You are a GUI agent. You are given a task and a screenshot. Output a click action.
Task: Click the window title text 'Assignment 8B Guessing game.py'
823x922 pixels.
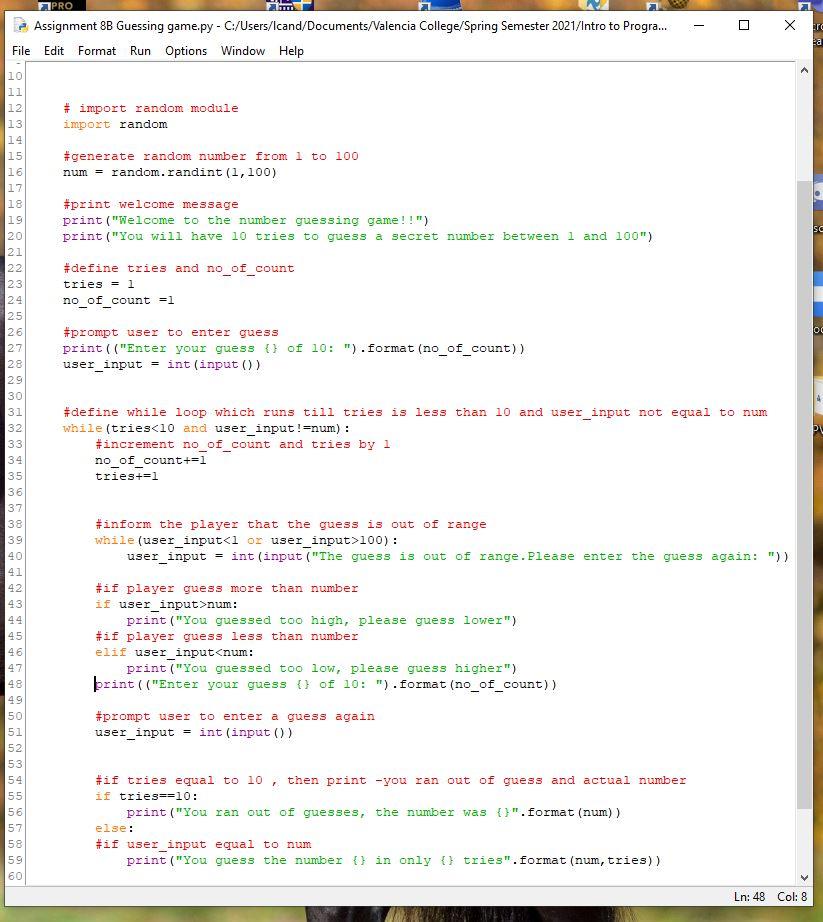tap(123, 26)
